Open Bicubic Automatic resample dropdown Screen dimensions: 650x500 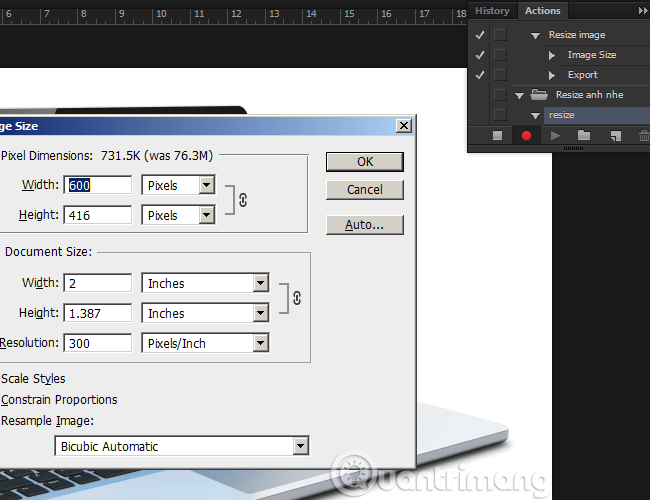point(301,446)
